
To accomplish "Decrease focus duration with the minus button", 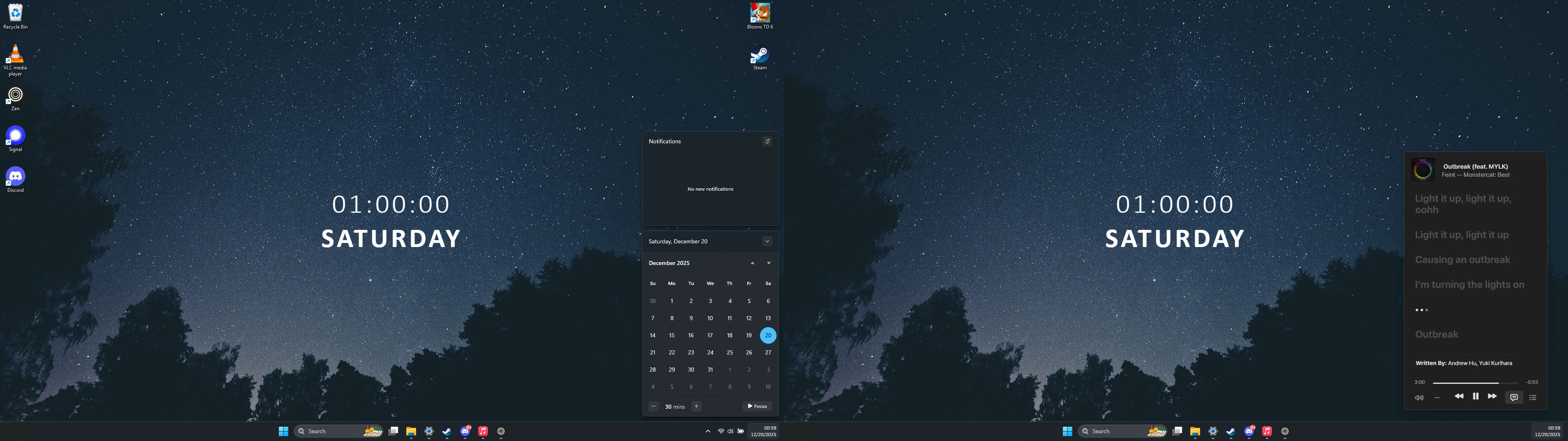I will coord(653,406).
